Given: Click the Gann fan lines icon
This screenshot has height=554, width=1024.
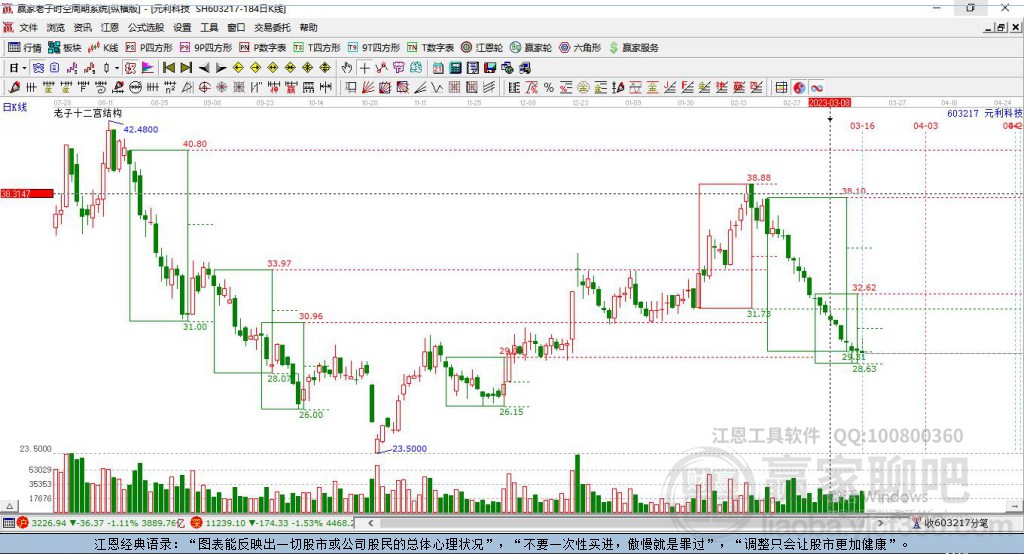Looking at the screenshot, I should click(368, 87).
